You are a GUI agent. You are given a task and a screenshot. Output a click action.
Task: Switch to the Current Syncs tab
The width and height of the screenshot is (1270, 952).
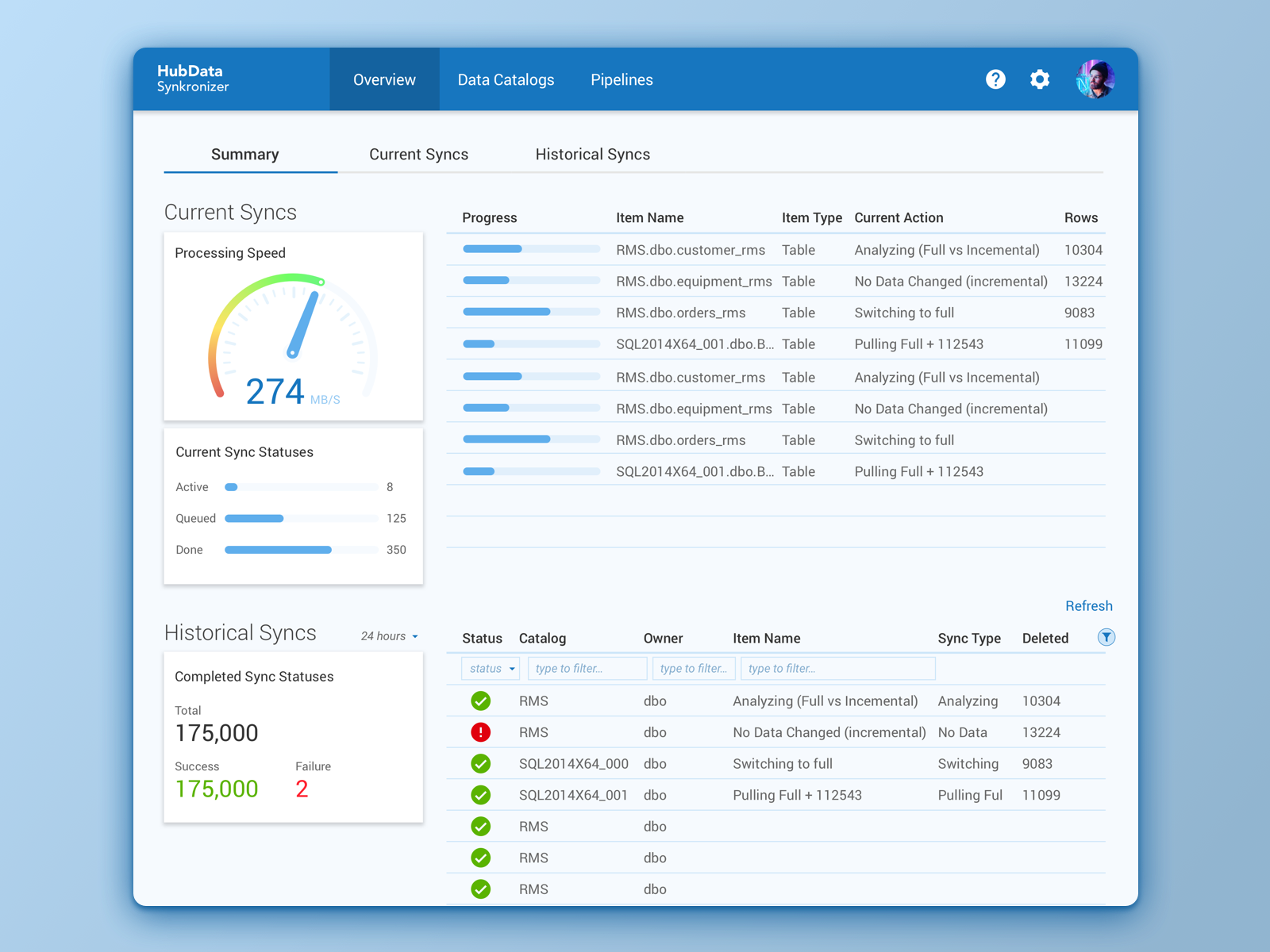tap(418, 155)
